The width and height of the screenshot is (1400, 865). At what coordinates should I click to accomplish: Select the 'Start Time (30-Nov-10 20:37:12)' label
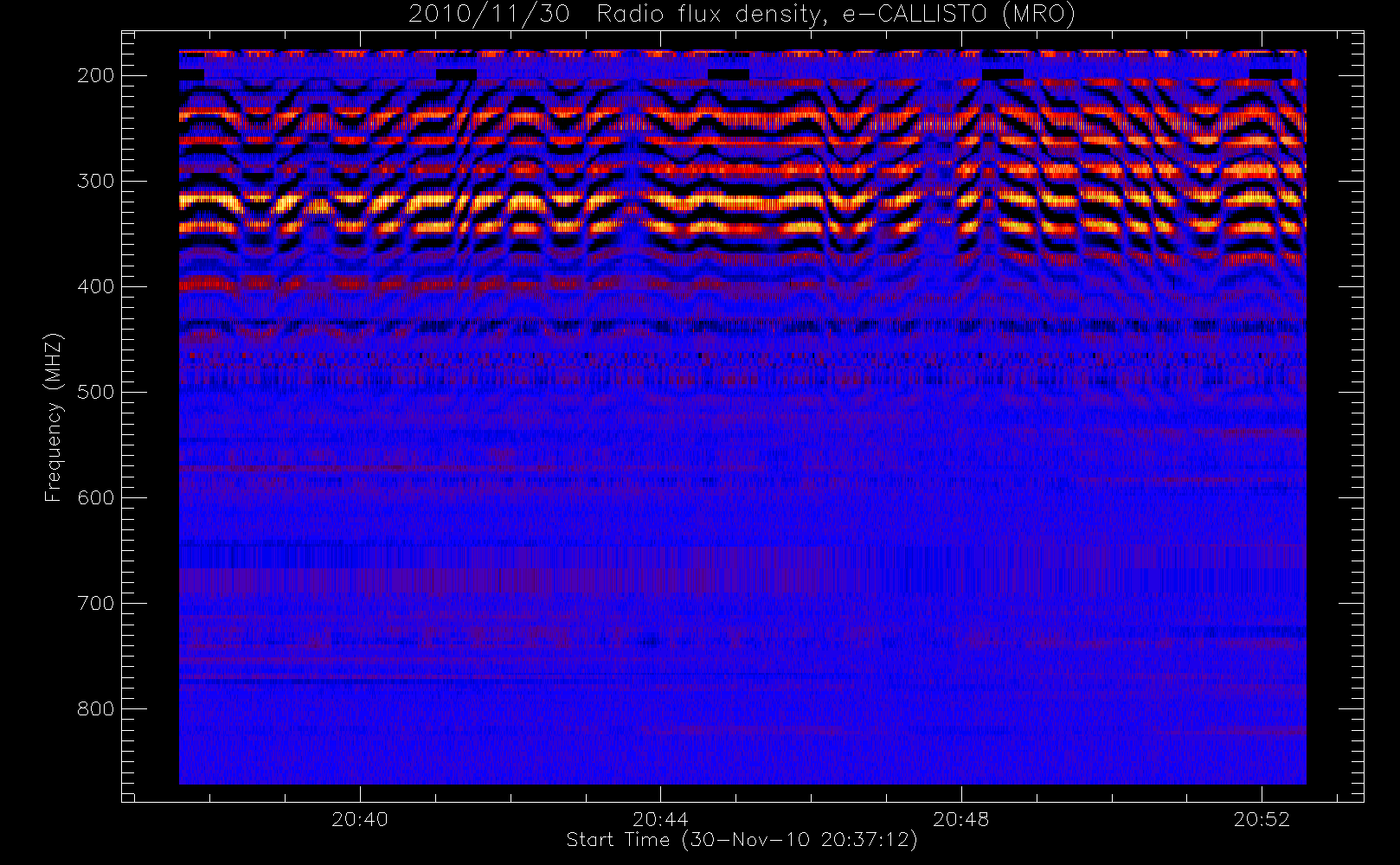742,840
